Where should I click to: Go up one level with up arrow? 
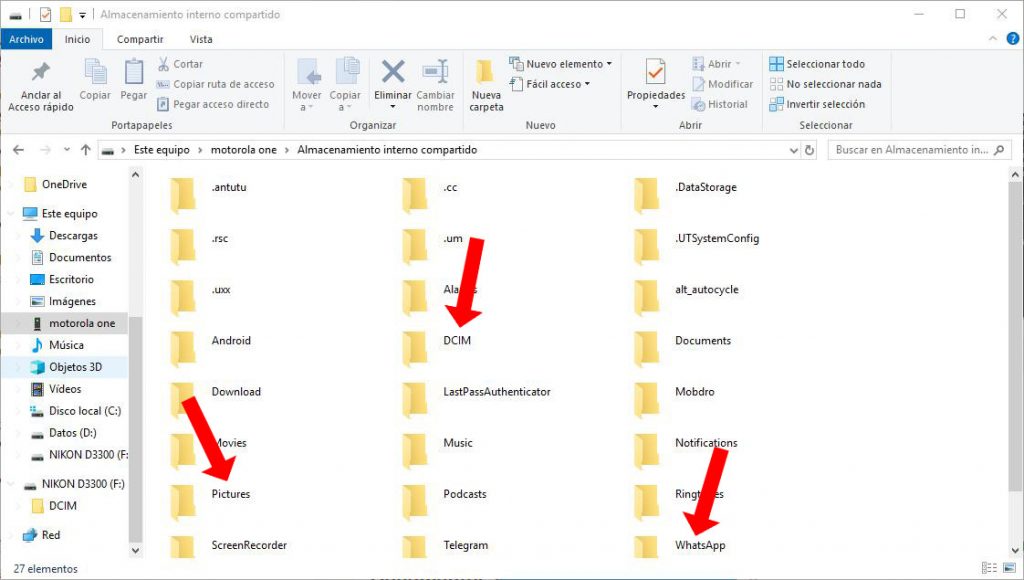click(x=85, y=150)
